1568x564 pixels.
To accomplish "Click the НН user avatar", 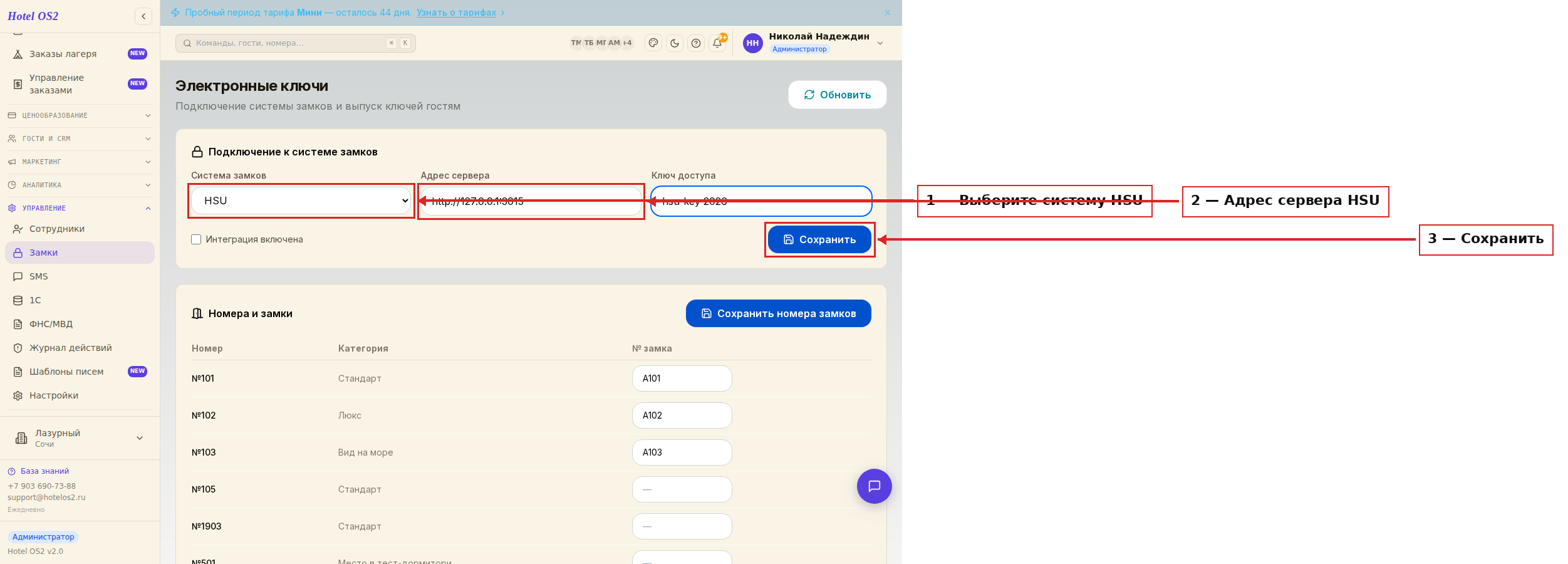I will pos(753,43).
